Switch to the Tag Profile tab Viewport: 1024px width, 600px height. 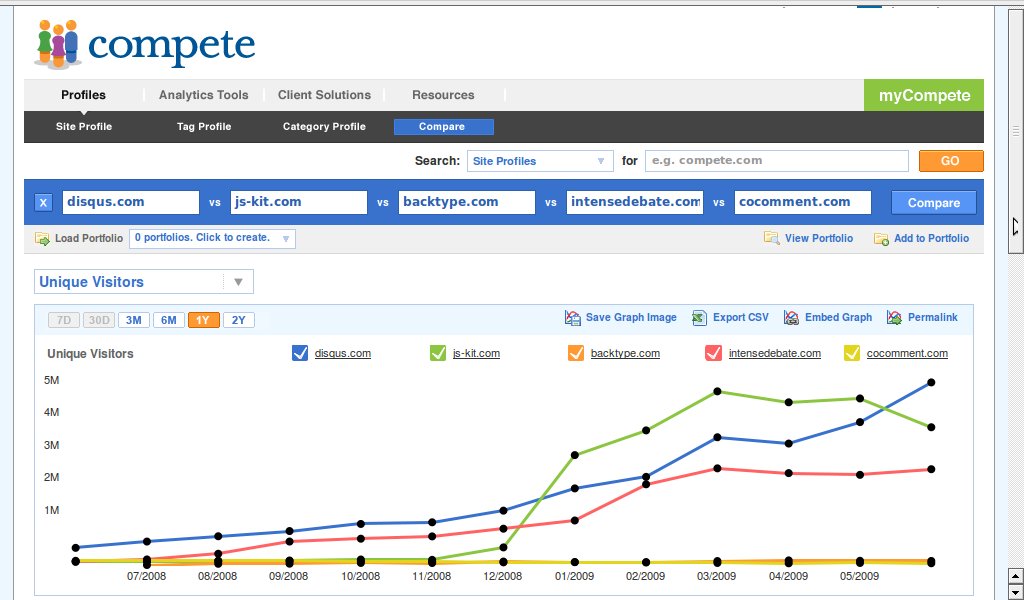point(204,127)
